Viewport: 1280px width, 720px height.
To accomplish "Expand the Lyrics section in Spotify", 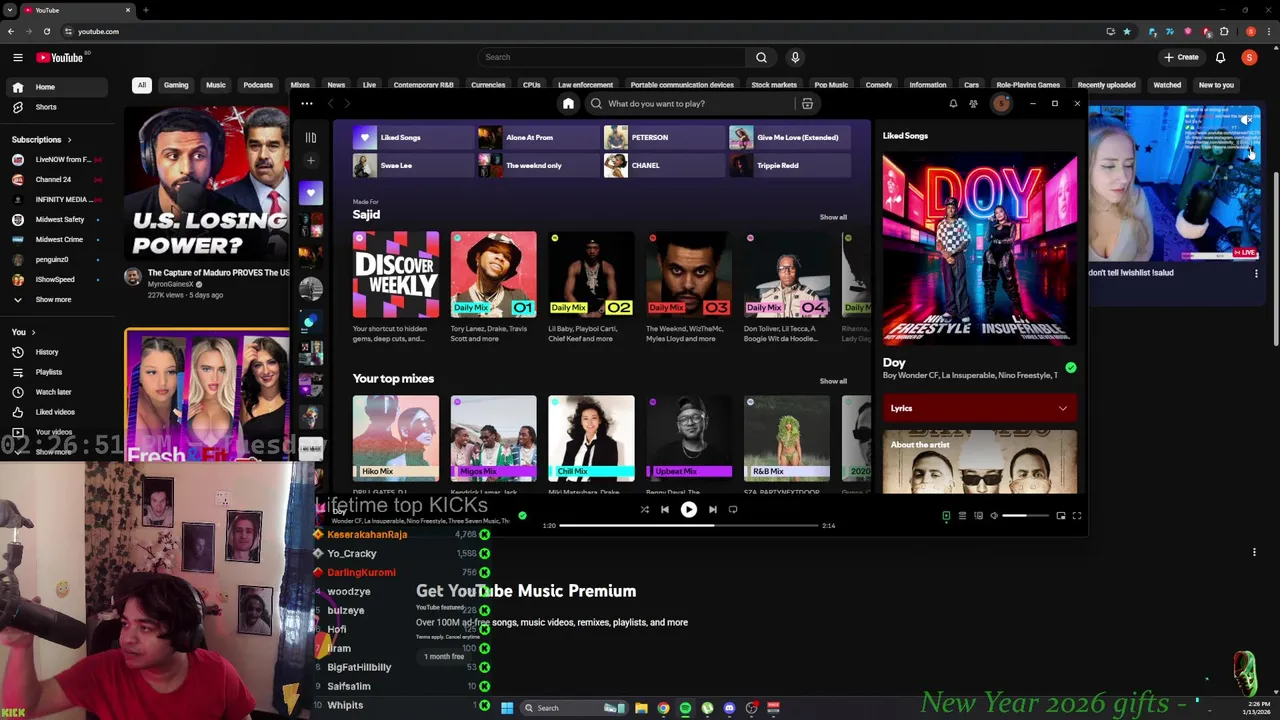I will 980,408.
